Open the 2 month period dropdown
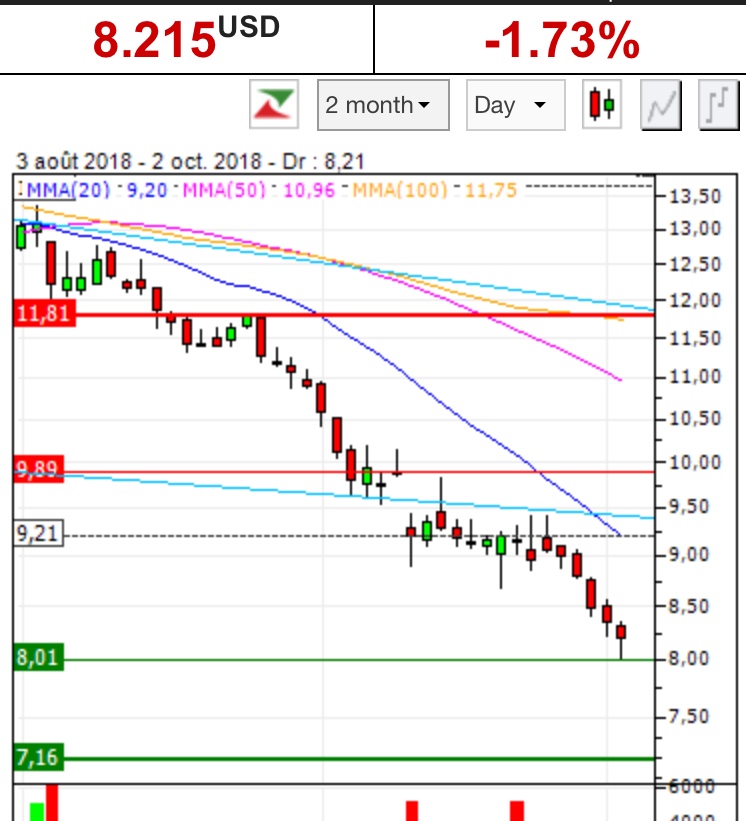The width and height of the screenshot is (746, 821). [x=383, y=105]
